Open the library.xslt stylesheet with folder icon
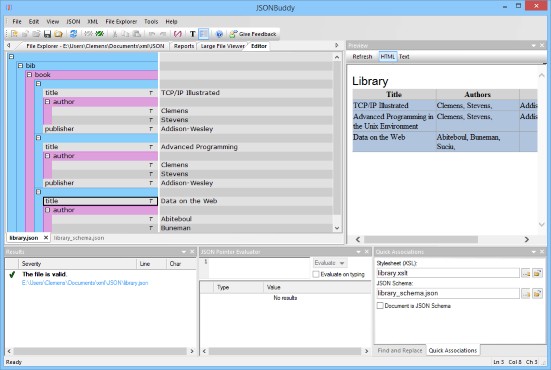This screenshot has height=370, width=551. tap(537, 273)
